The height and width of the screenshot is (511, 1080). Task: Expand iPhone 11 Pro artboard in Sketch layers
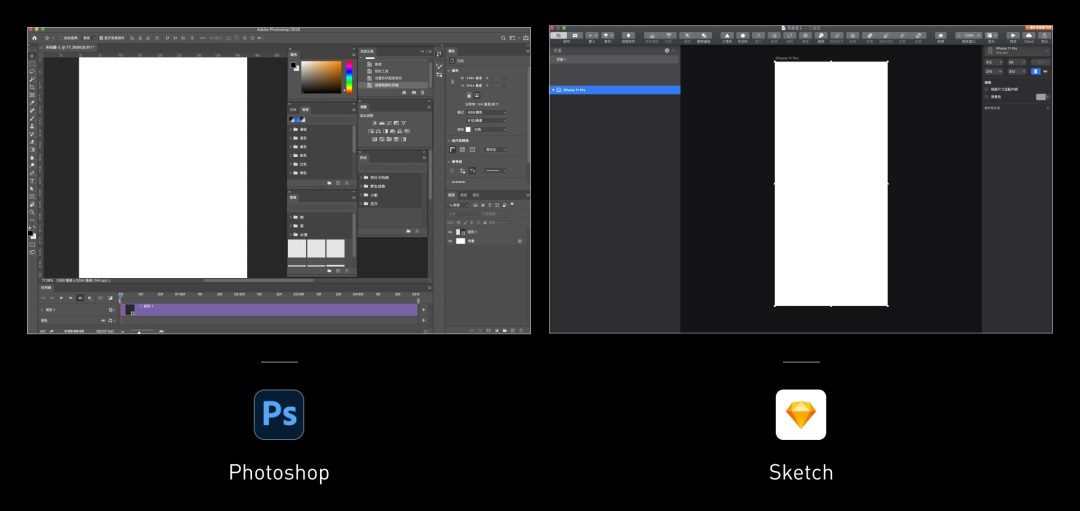553,90
